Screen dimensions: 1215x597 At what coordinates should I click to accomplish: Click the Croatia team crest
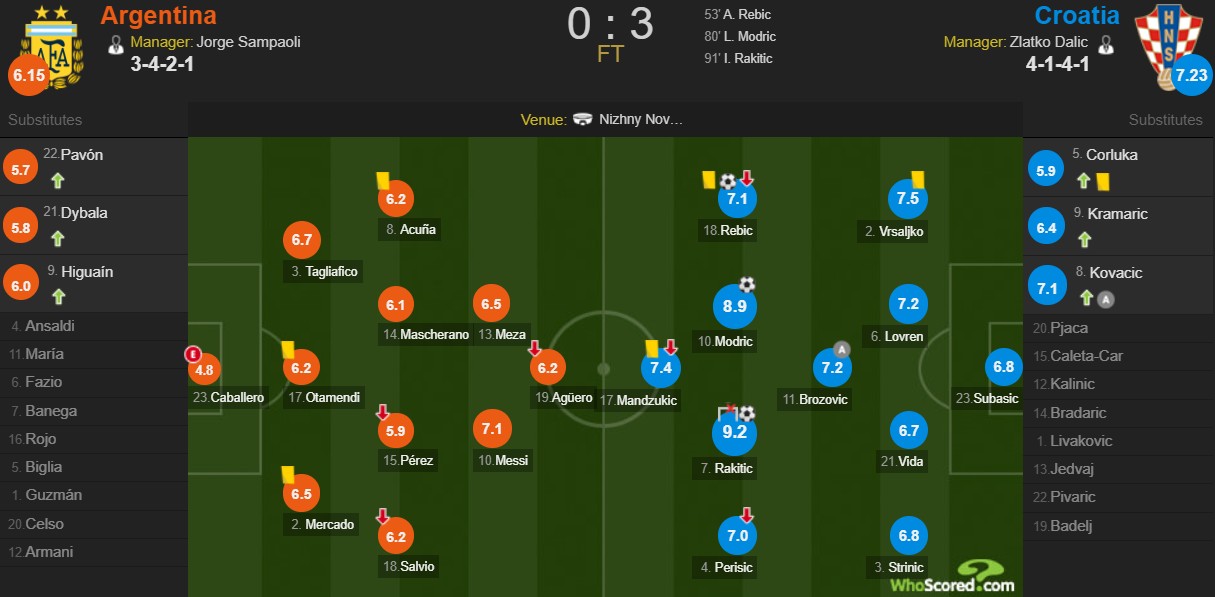1161,47
